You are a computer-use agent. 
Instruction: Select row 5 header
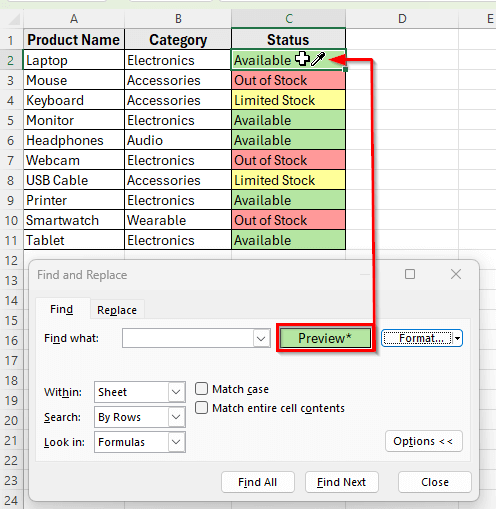11,120
